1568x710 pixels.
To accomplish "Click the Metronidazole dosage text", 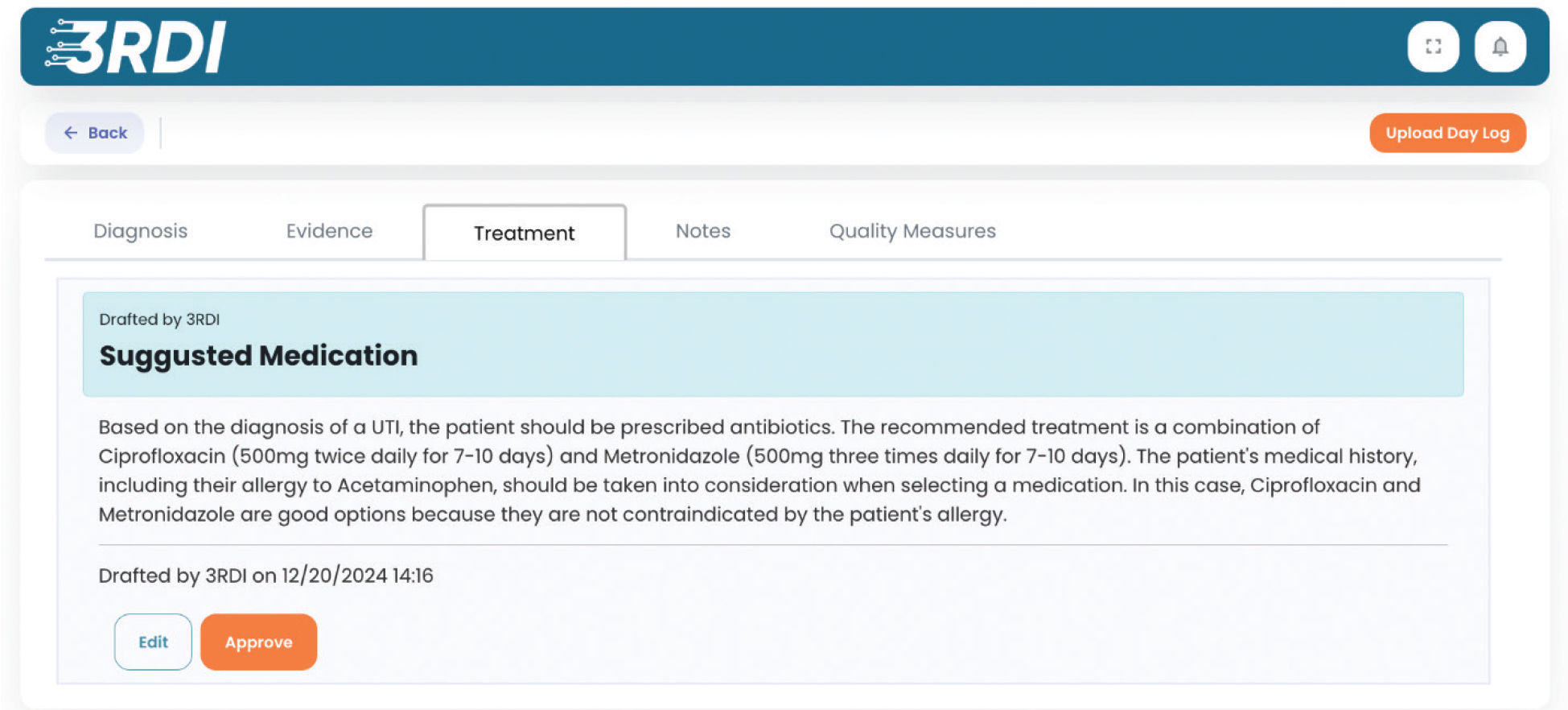I will 936,456.
